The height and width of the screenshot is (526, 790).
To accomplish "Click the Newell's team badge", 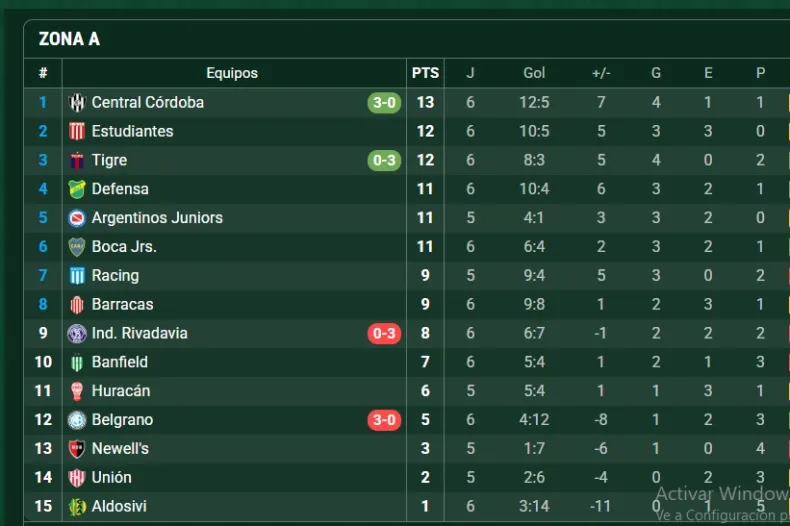I will tap(77, 449).
